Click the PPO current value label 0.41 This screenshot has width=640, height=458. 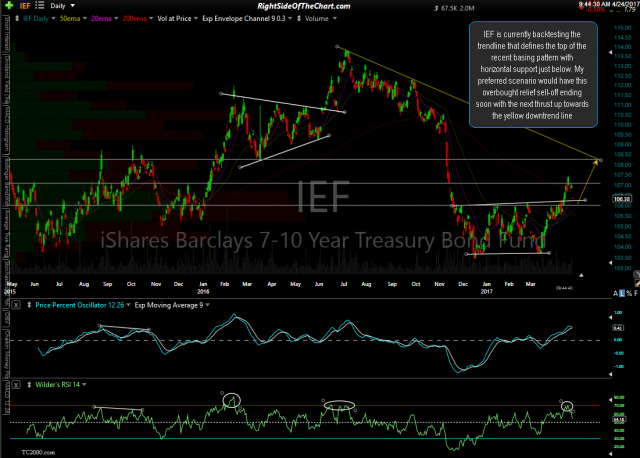pyautogui.click(x=618, y=328)
